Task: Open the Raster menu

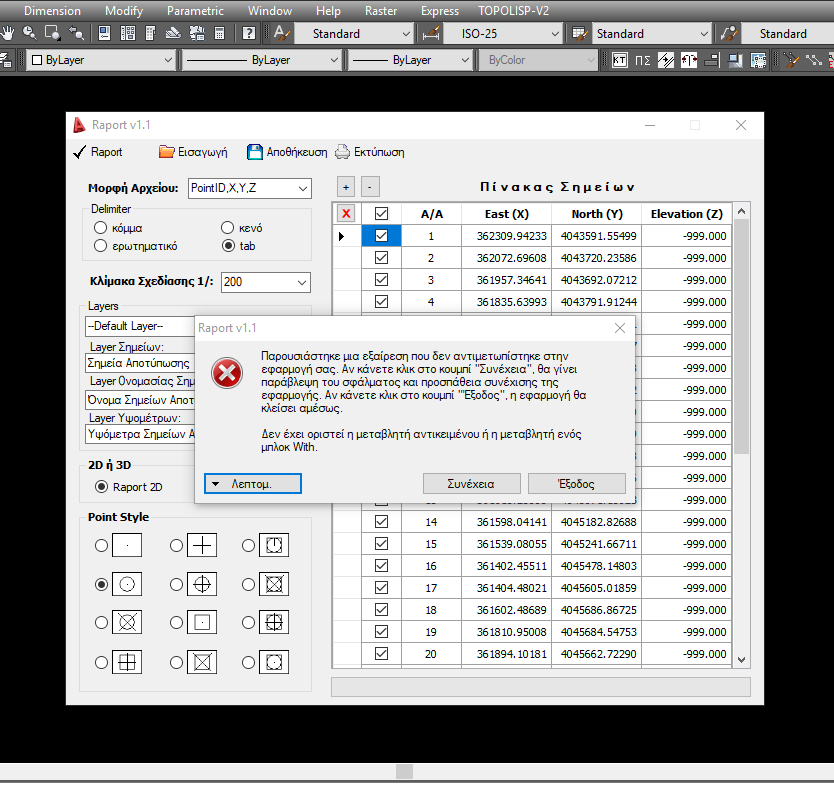Action: click(x=381, y=11)
